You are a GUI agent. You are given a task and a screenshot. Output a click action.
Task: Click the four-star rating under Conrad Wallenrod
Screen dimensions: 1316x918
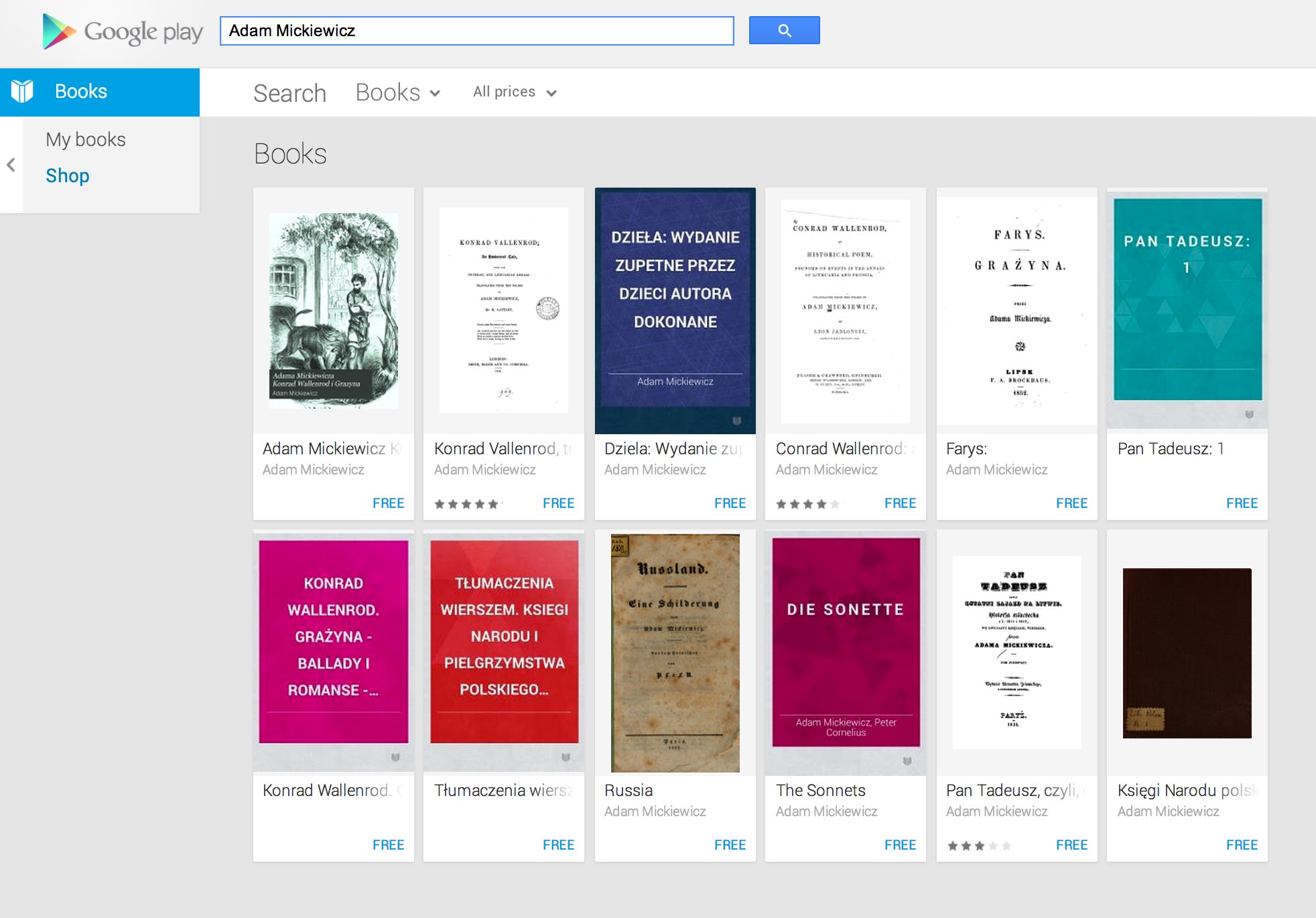809,503
